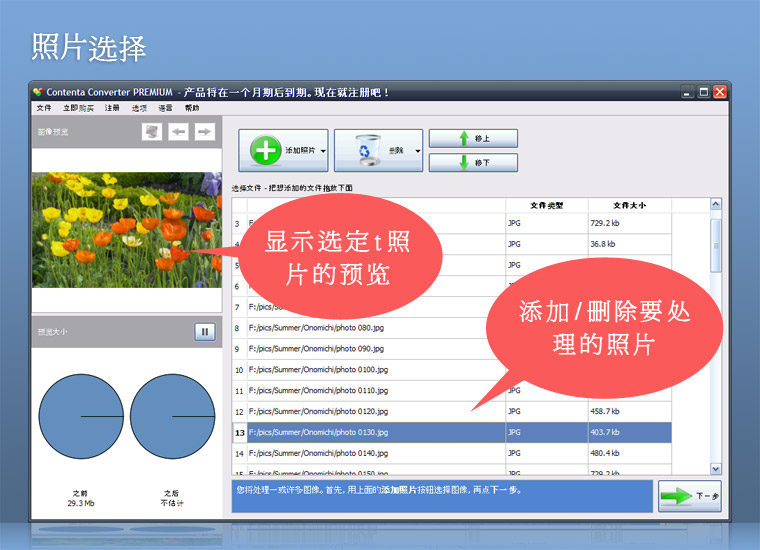Open the 立即购买 (Buy Now) menu
The image size is (760, 550).
pos(78,108)
